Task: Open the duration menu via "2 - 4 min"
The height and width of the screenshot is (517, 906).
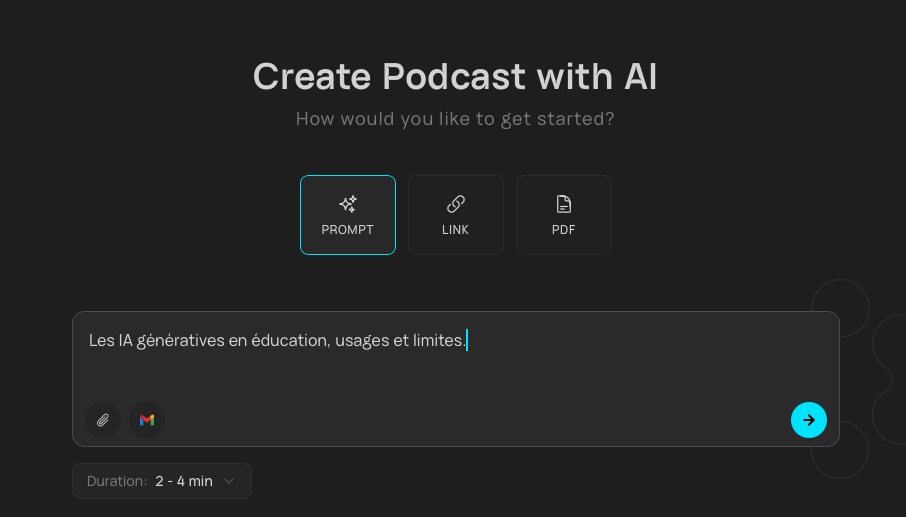Action: [184, 481]
